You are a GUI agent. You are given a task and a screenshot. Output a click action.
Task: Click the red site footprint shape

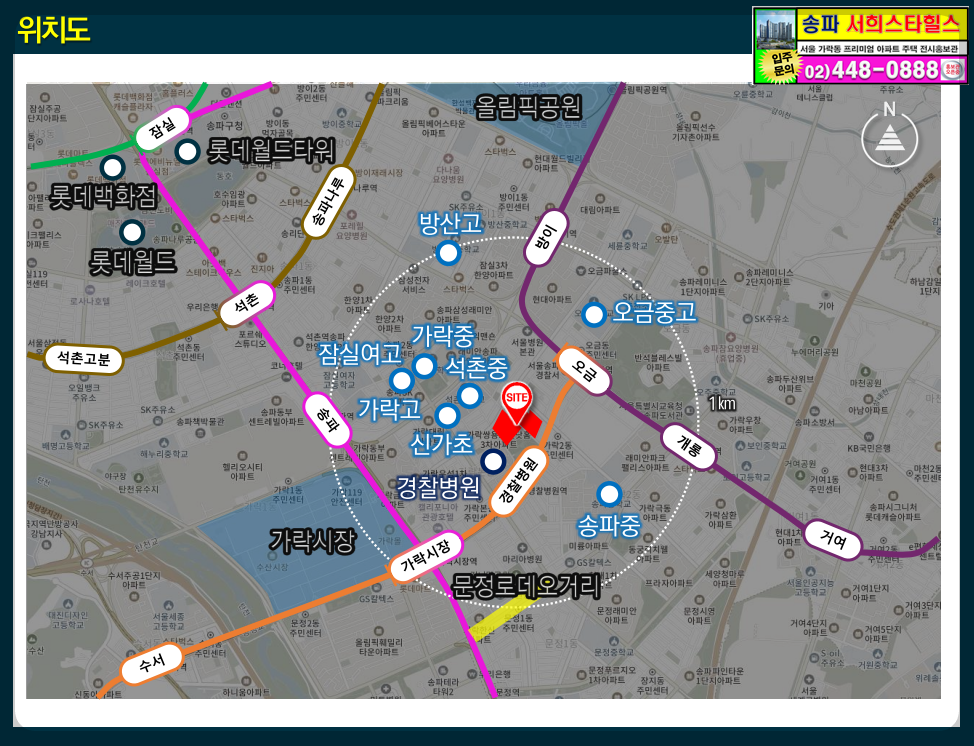point(517,427)
